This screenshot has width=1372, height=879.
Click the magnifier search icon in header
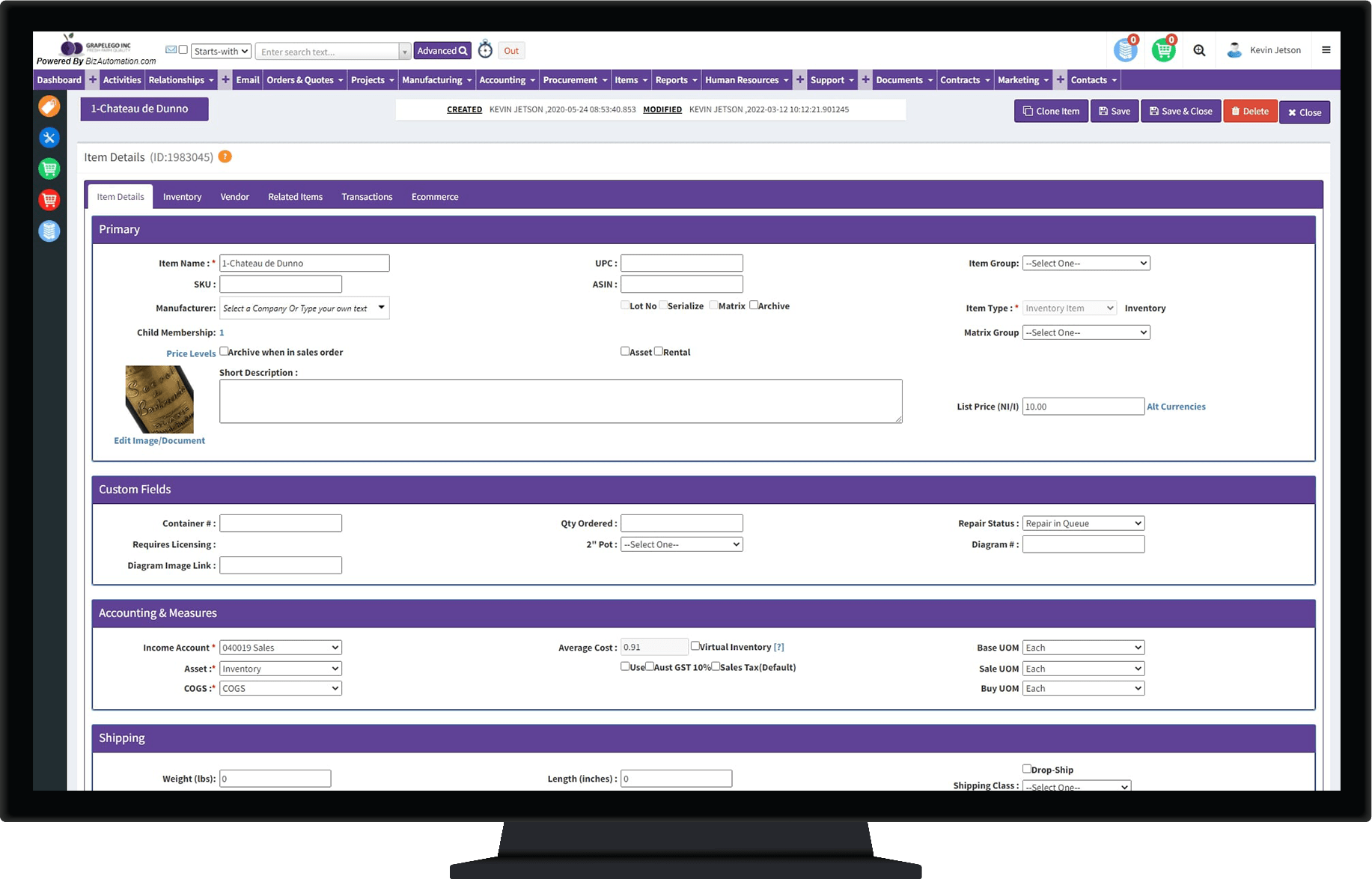pos(1199,50)
